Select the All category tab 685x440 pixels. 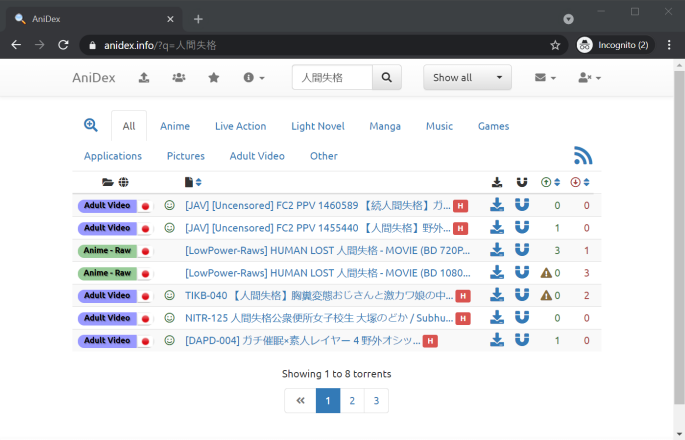[129, 126]
